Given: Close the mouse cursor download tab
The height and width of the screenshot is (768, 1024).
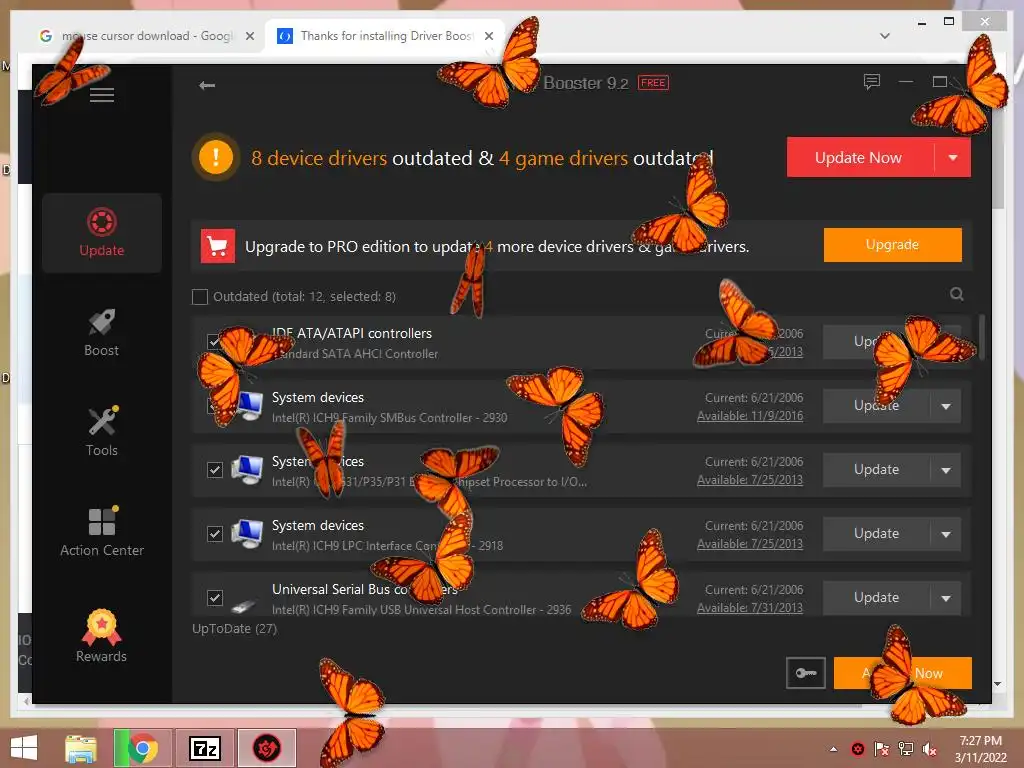Looking at the screenshot, I should 249,36.
